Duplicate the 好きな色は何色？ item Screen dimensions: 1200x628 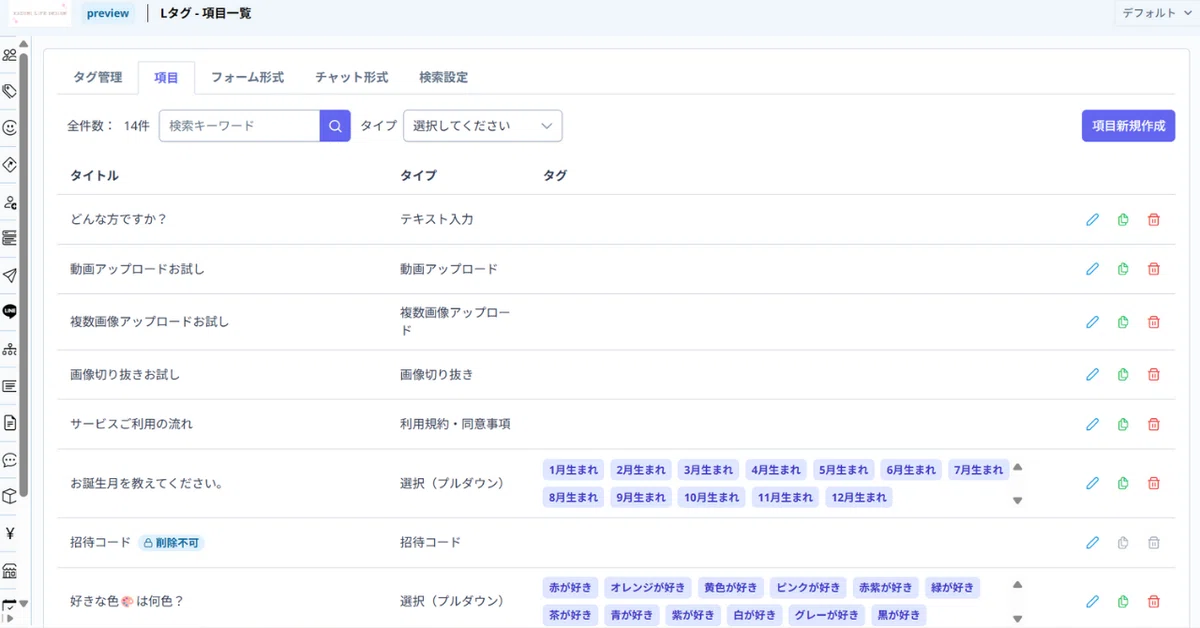click(x=1123, y=601)
